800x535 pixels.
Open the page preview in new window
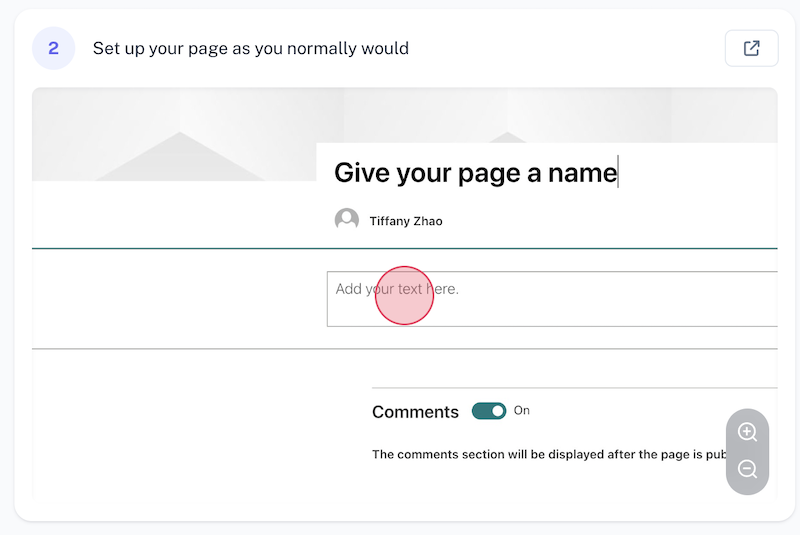click(751, 48)
